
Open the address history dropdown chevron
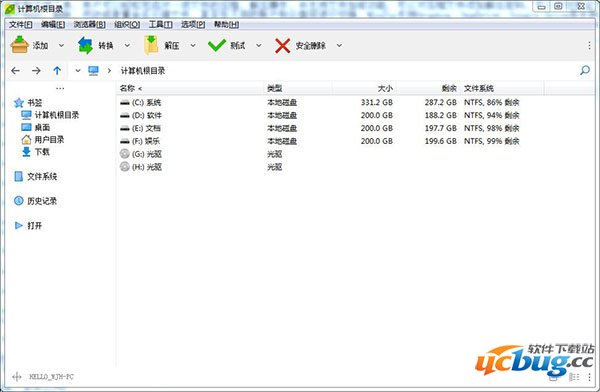tap(78, 70)
